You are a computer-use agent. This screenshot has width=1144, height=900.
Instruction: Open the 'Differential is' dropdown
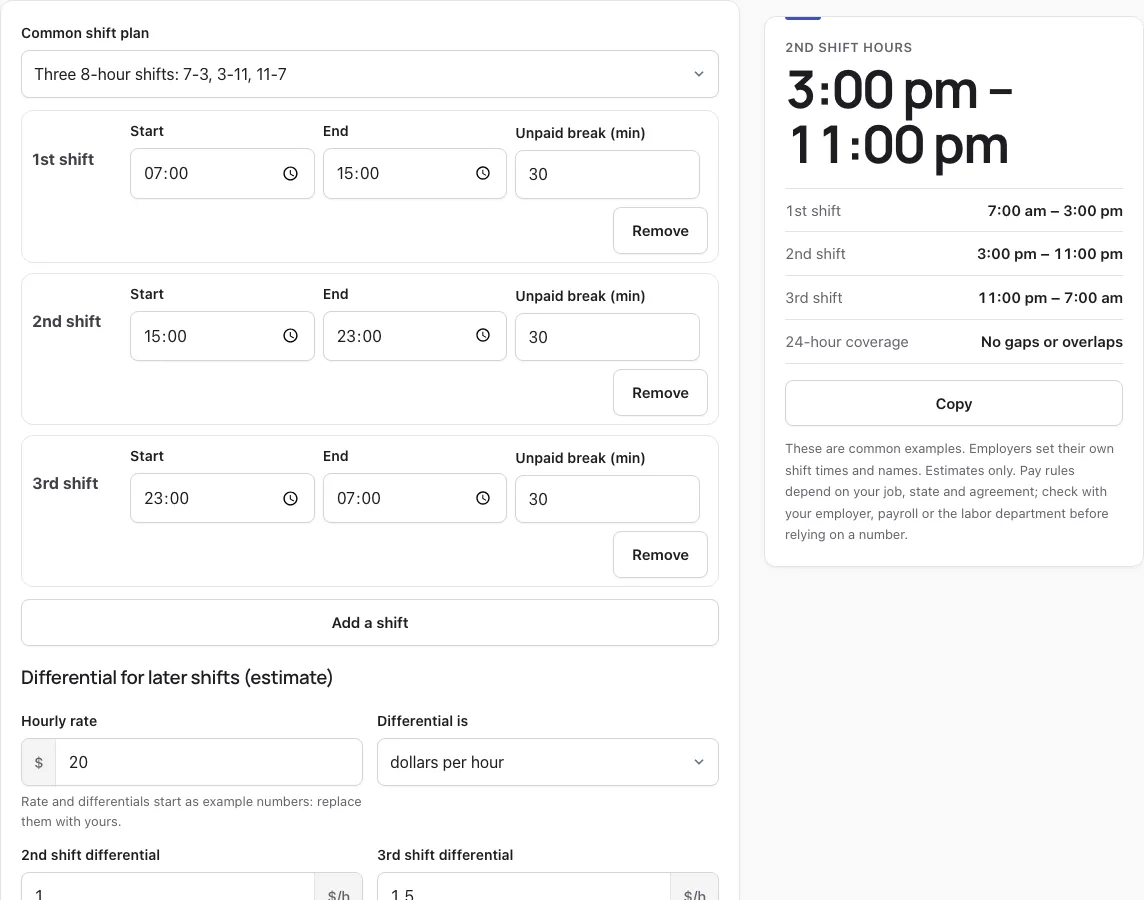[548, 762]
